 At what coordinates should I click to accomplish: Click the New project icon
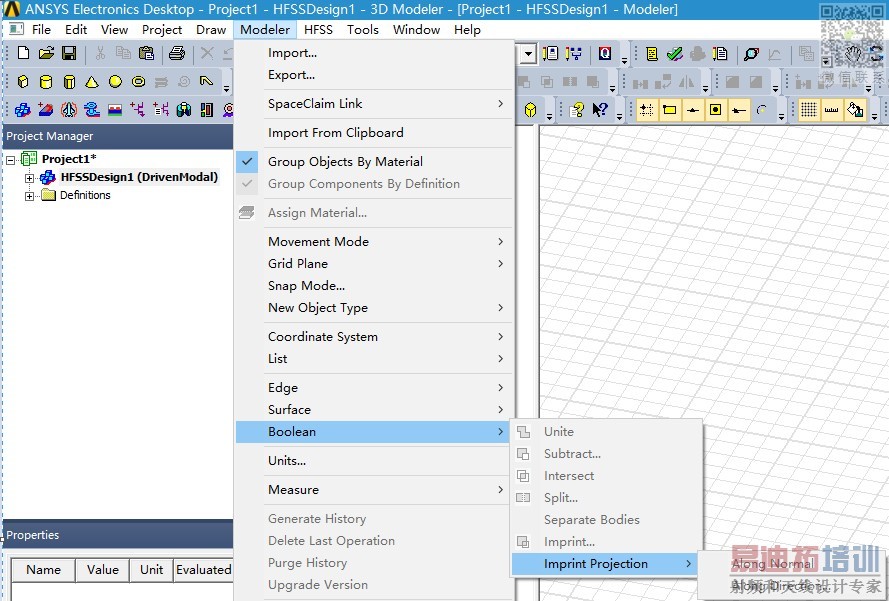coord(23,53)
